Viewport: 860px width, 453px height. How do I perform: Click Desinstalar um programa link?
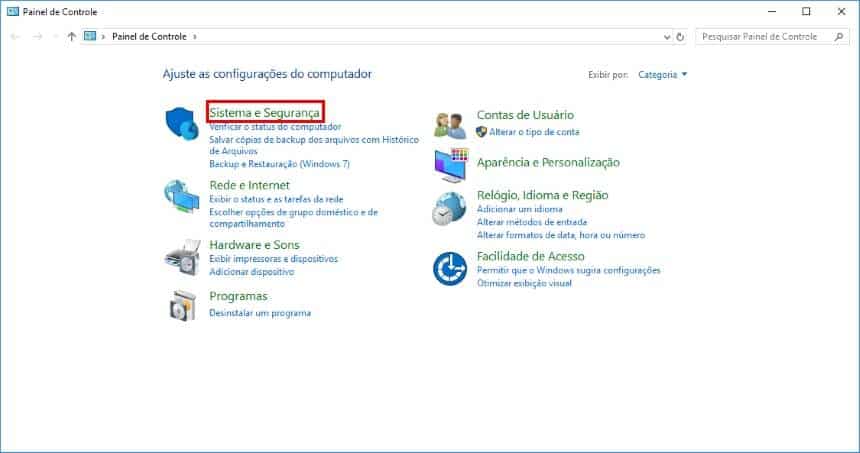tap(260, 313)
